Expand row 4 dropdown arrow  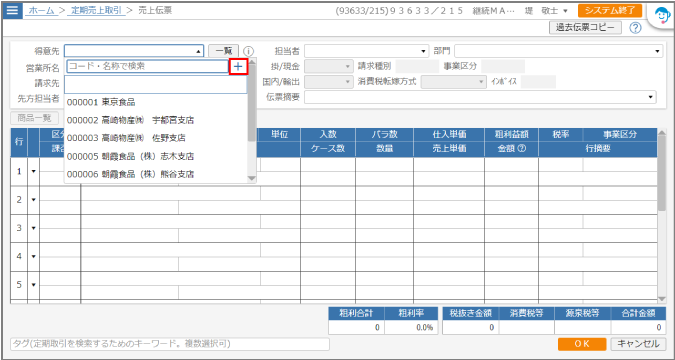[34, 257]
